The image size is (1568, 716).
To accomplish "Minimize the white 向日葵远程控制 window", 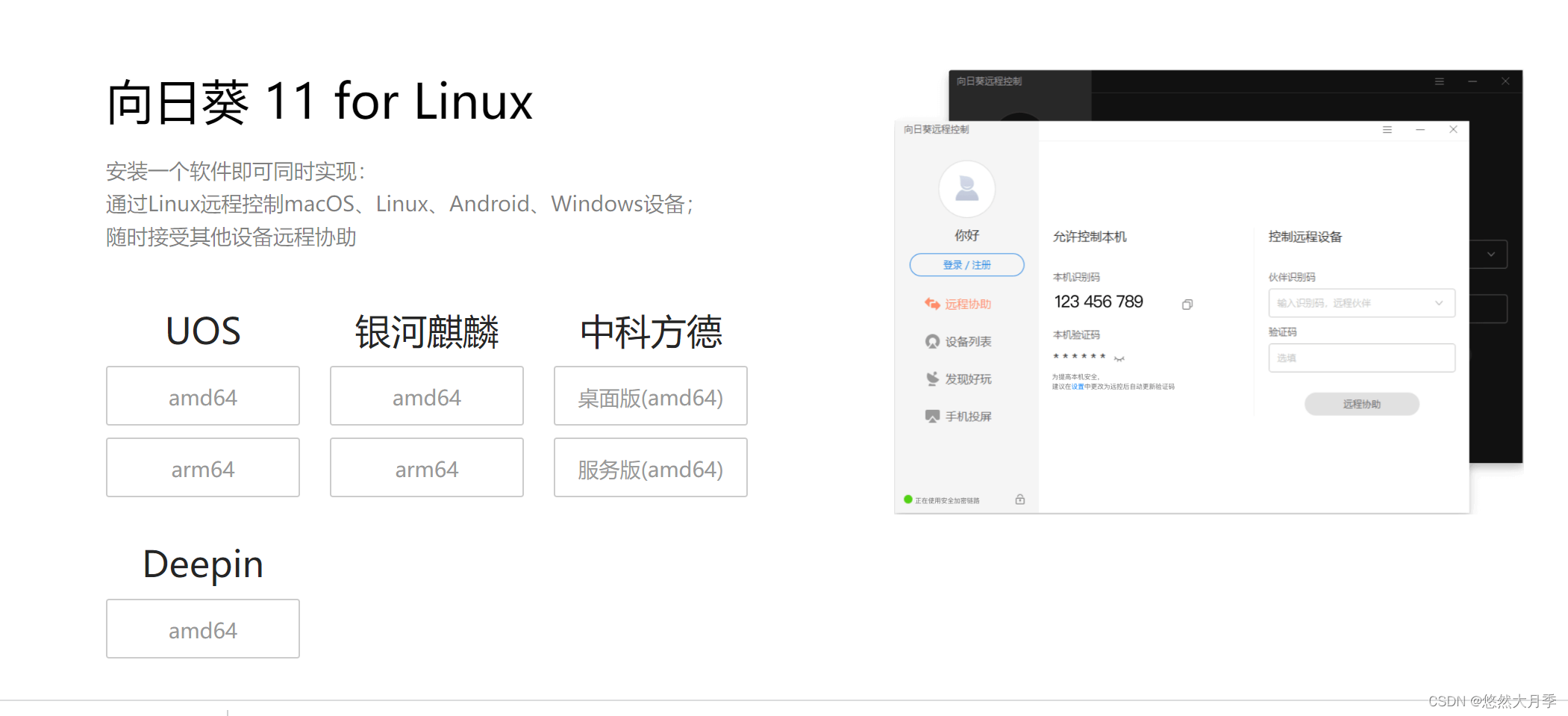I will pyautogui.click(x=1420, y=130).
